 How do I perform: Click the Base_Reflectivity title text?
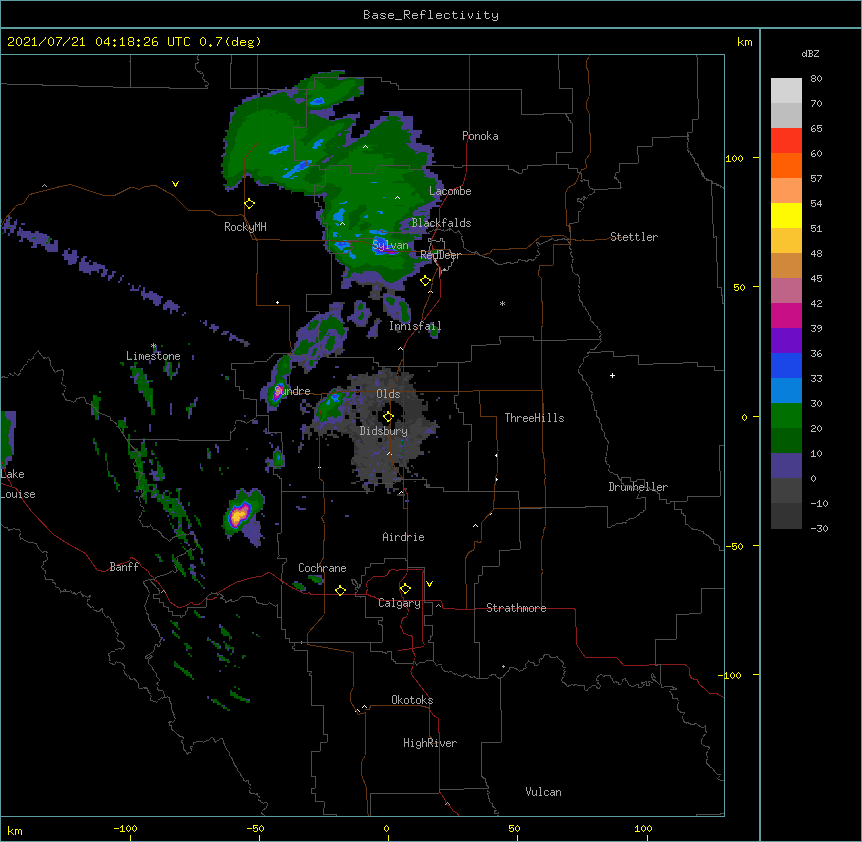pos(431,15)
